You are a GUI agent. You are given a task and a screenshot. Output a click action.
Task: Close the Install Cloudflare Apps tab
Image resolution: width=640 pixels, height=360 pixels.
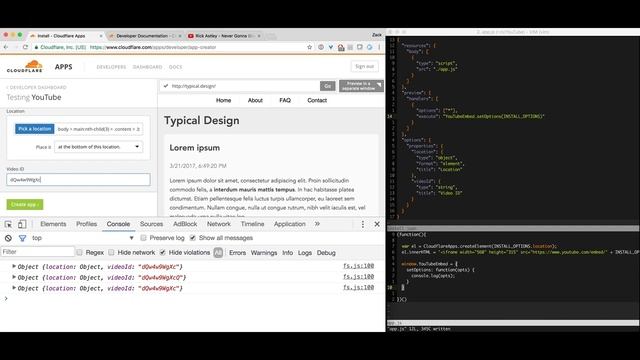pyautogui.click(x=101, y=36)
